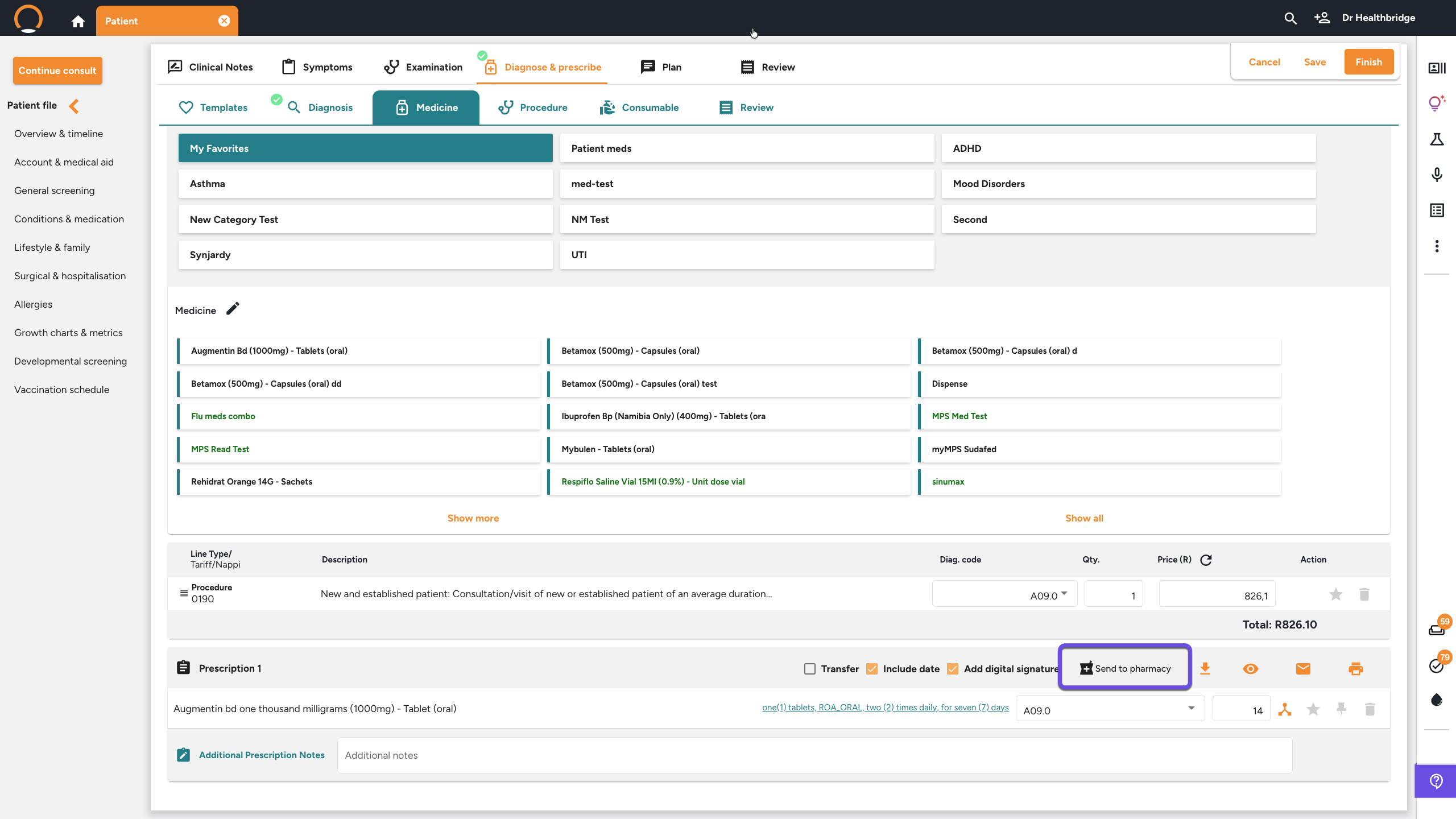Viewport: 1456px width, 819px height.
Task: Open the list document icon in right sidebar
Action: [x=1437, y=210]
